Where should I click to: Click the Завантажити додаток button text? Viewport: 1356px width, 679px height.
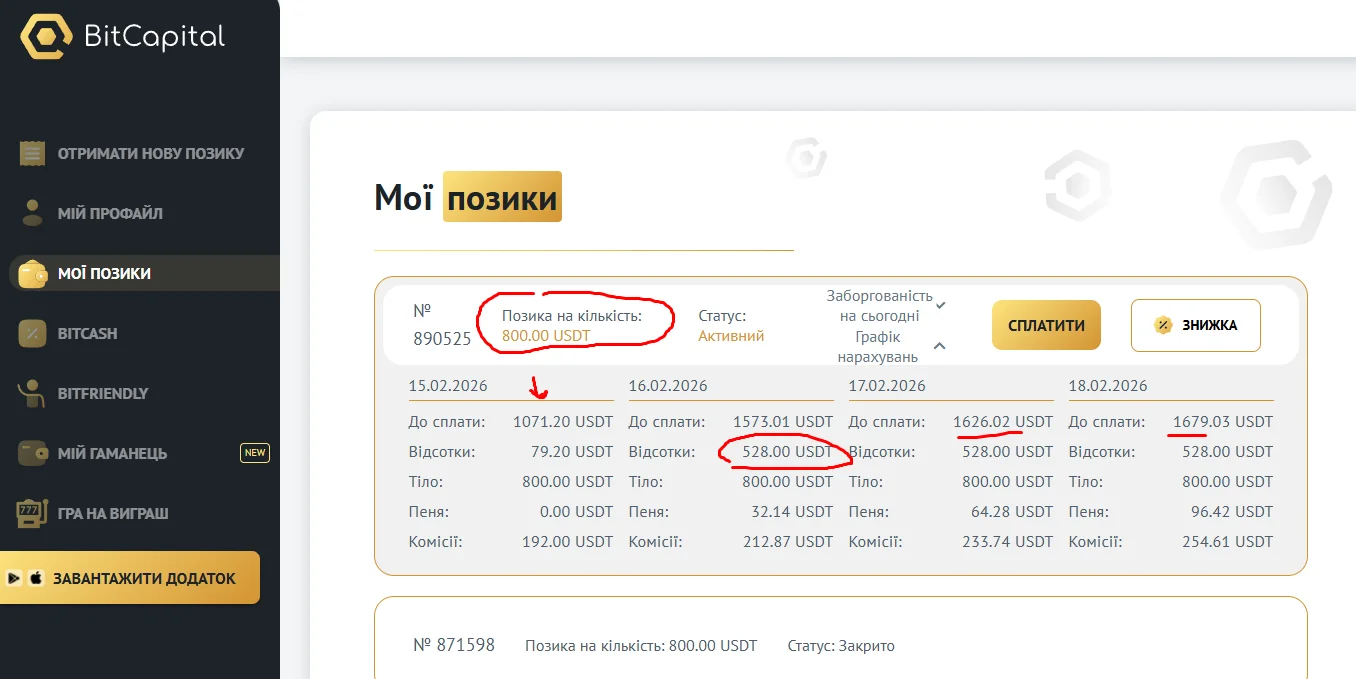[x=144, y=578]
